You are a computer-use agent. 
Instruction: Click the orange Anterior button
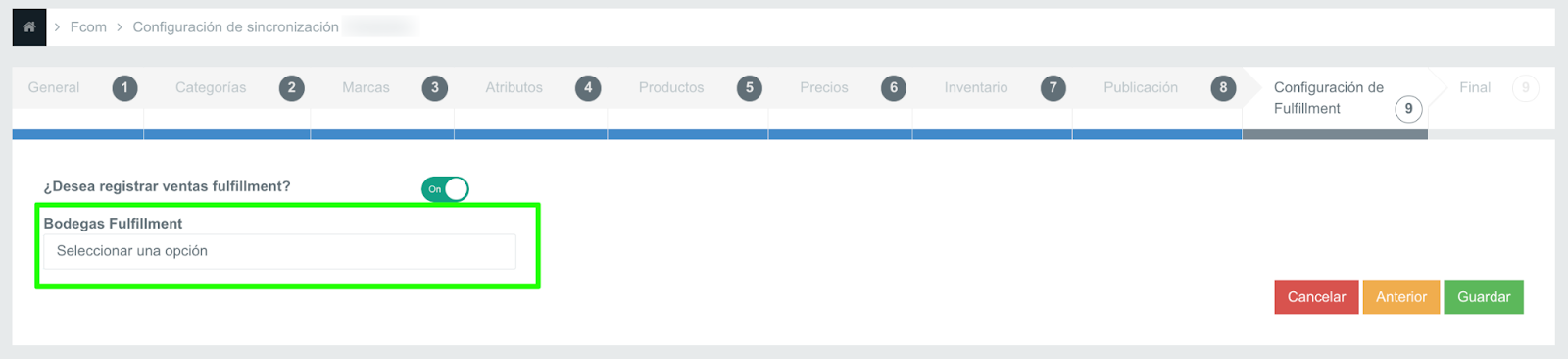pos(1401,297)
